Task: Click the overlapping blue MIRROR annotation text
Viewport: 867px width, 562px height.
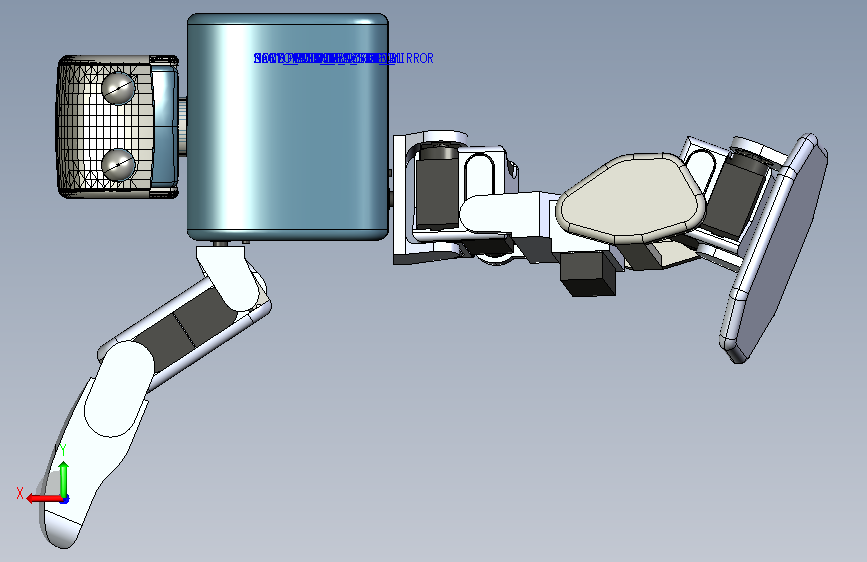Action: pos(343,58)
